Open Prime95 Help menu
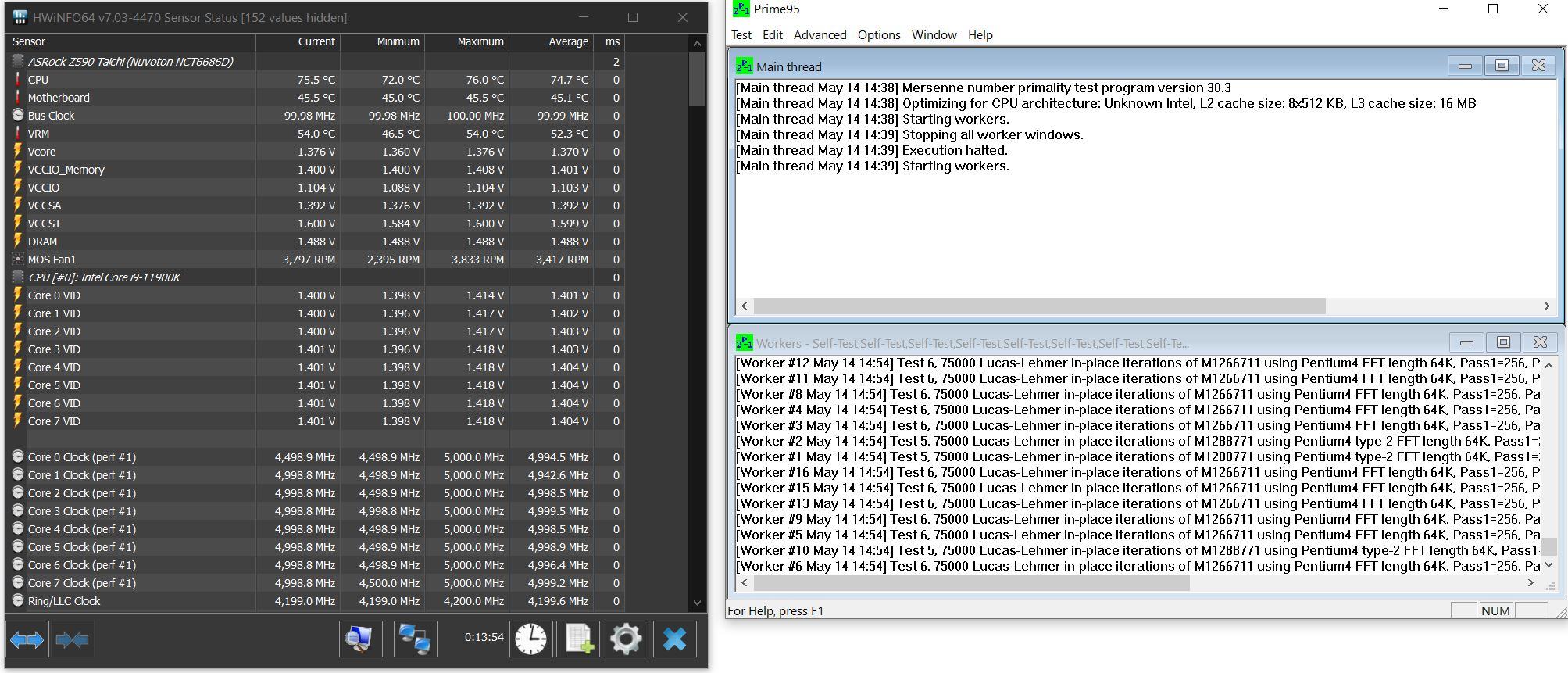 980,35
